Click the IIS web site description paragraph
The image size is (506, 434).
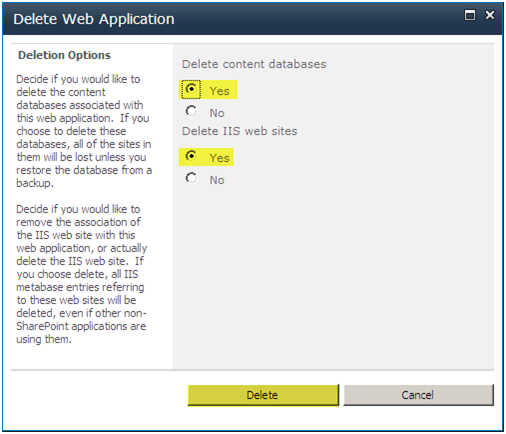coord(82,274)
